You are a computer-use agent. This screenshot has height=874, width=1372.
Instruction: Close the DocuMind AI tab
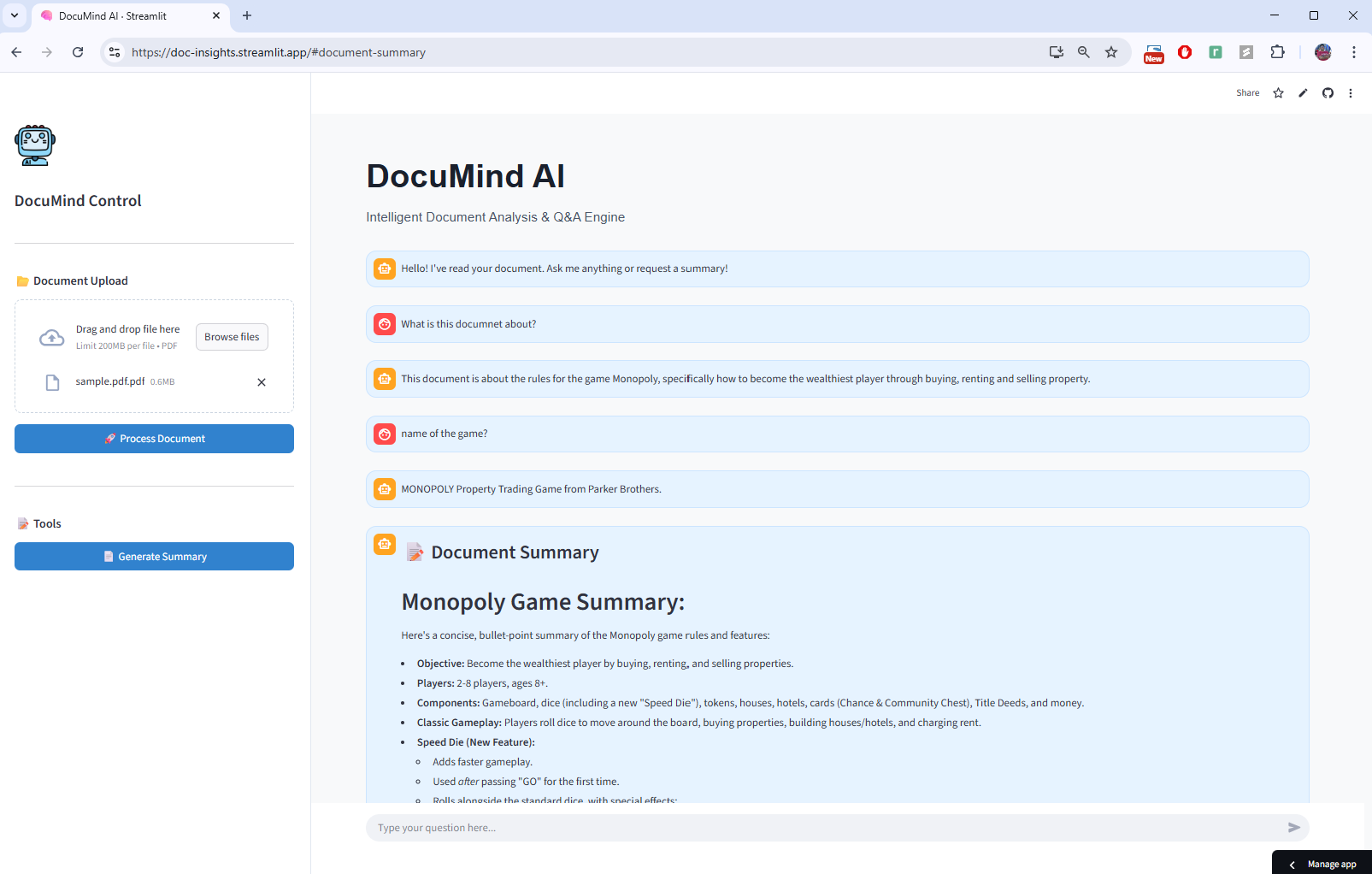click(x=216, y=15)
